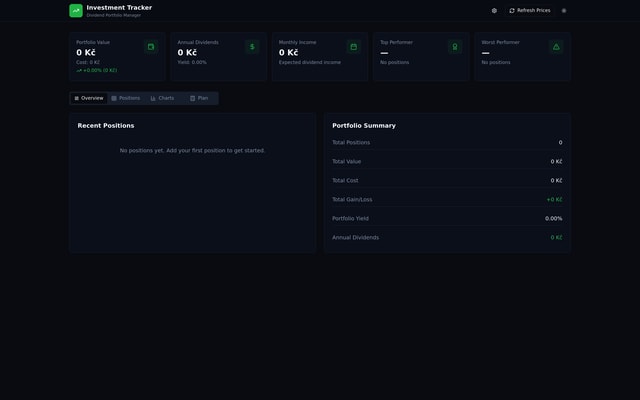Click the warning triangle on Worst Performer card
This screenshot has height=400, width=640.
click(556, 46)
